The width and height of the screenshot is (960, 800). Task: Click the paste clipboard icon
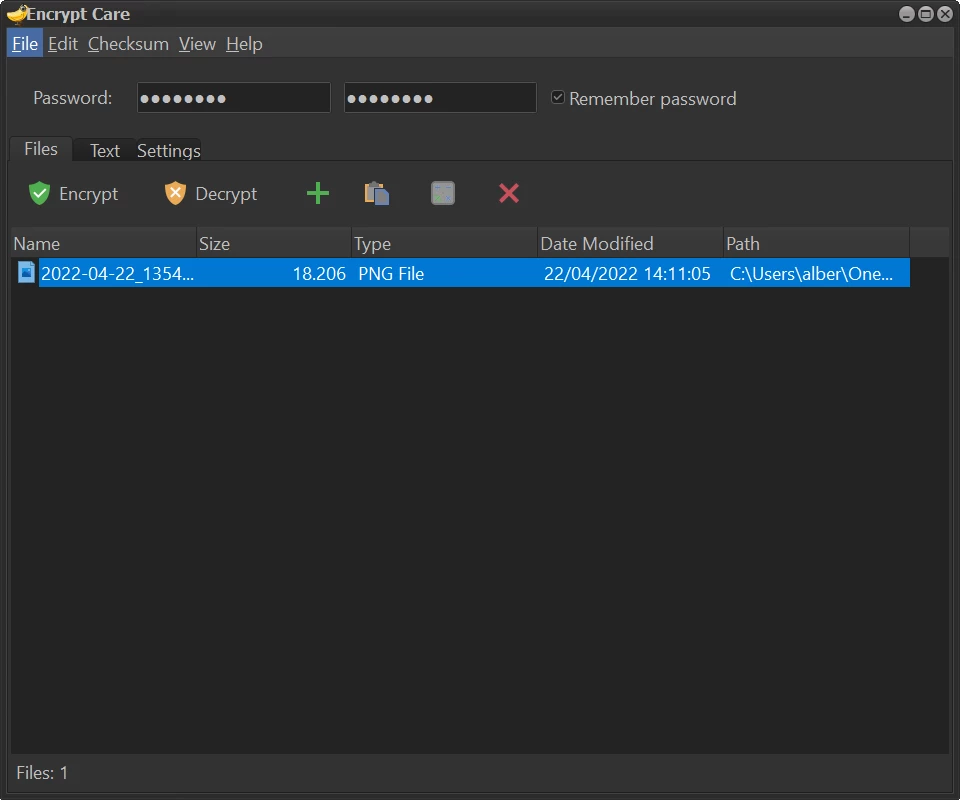tap(377, 193)
